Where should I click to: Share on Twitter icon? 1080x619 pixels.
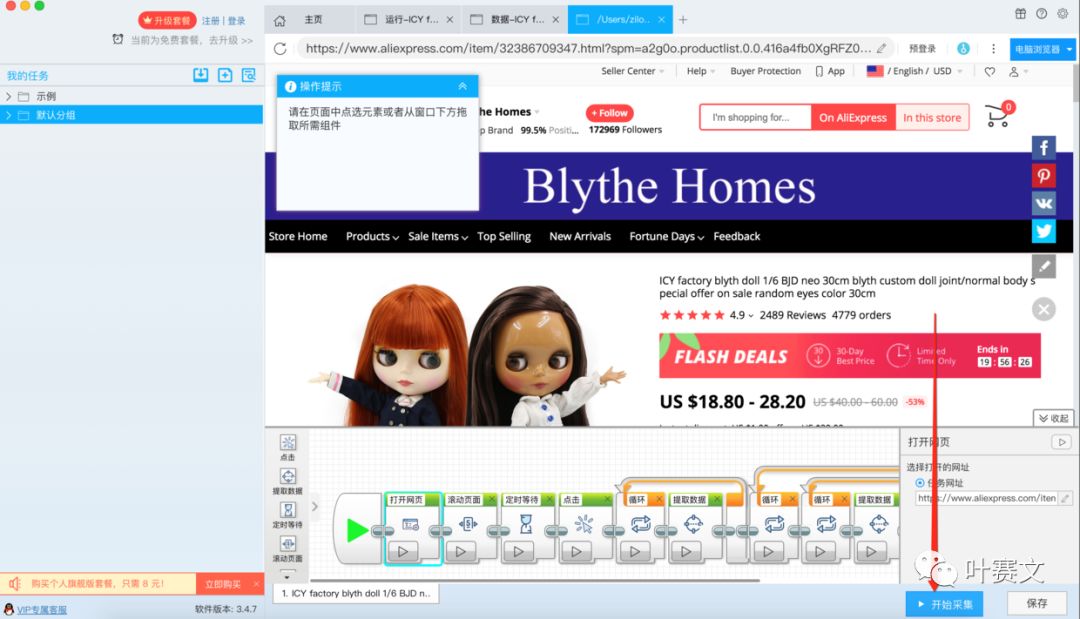tap(1043, 231)
